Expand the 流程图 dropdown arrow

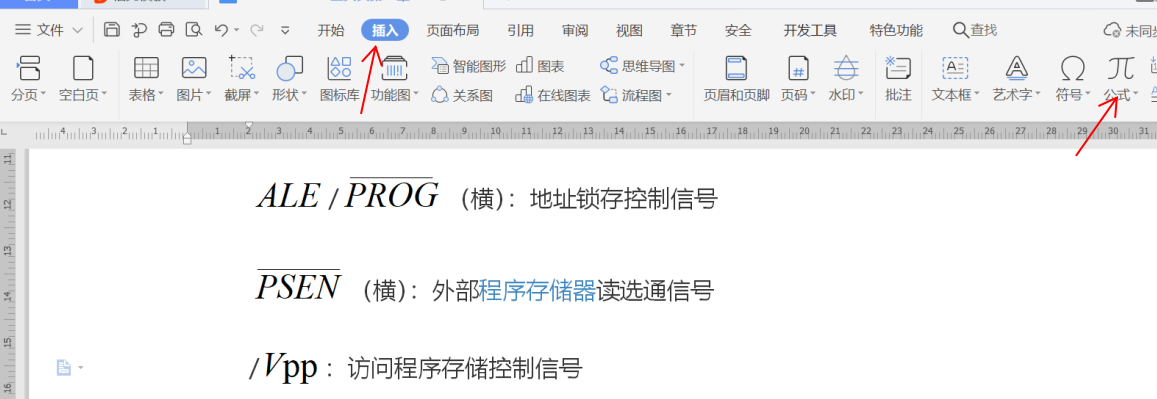[669, 94]
